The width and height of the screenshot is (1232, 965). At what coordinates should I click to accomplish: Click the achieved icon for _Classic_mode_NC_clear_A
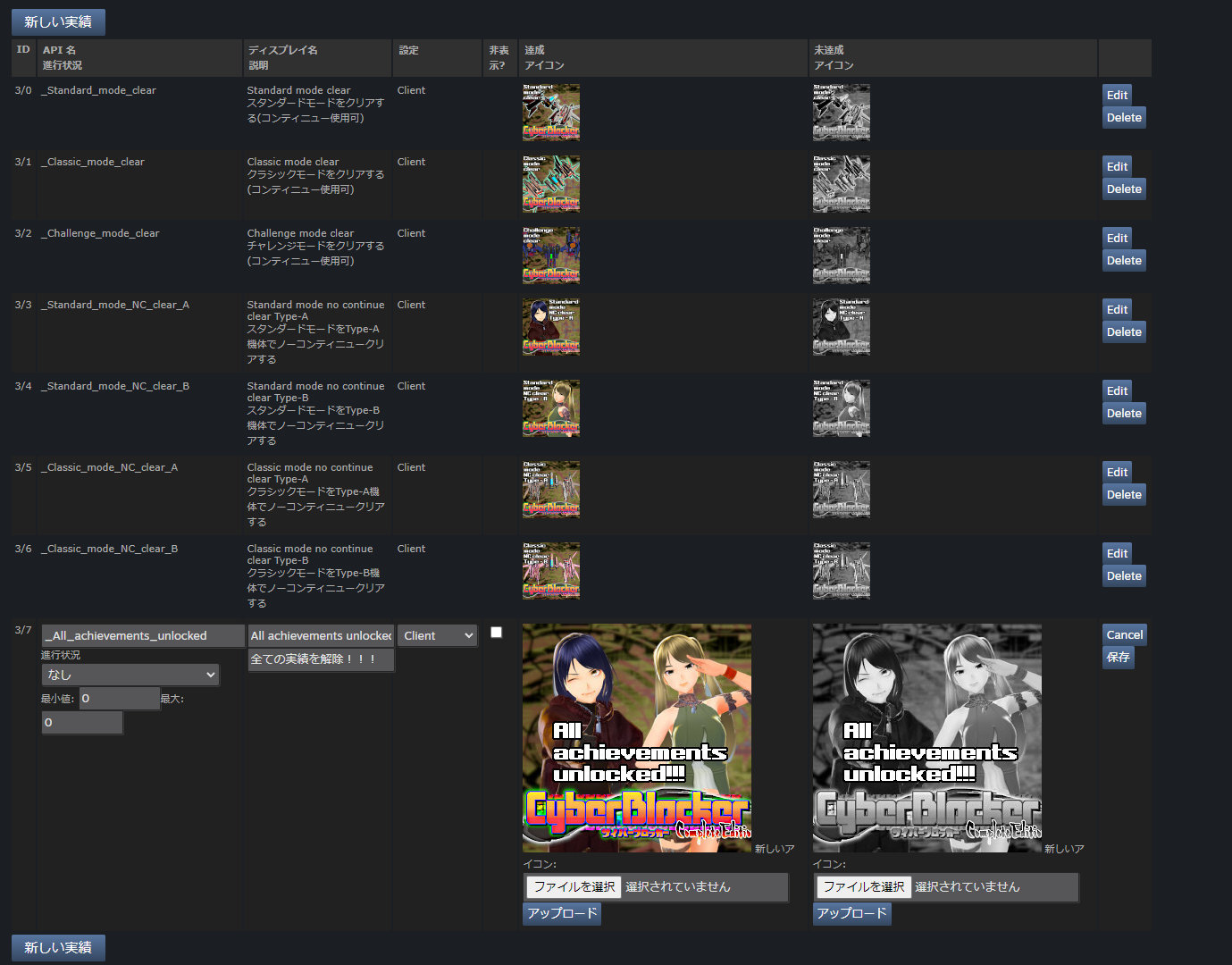coord(551,490)
